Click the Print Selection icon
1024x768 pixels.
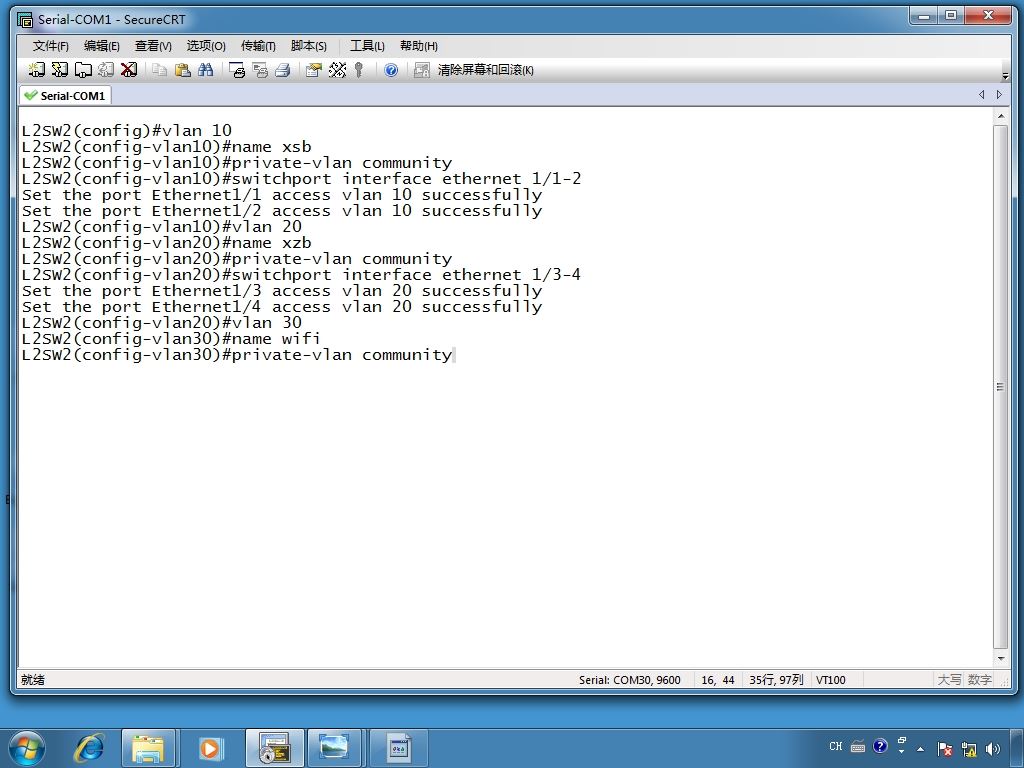coord(260,70)
